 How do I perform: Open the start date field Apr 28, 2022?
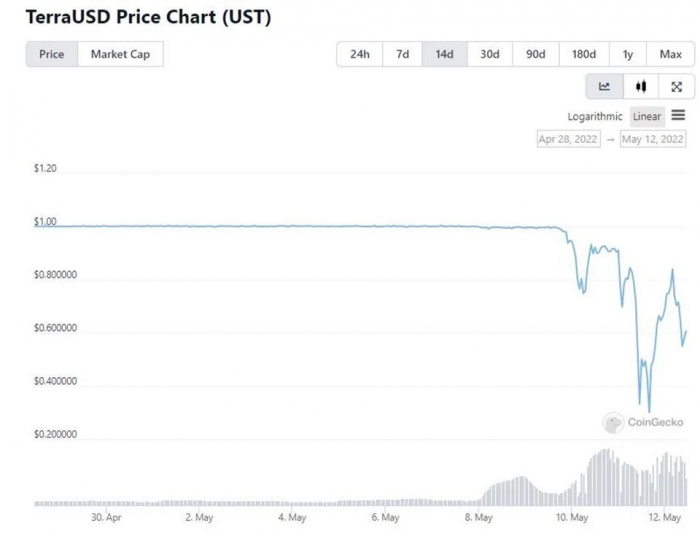point(569,140)
